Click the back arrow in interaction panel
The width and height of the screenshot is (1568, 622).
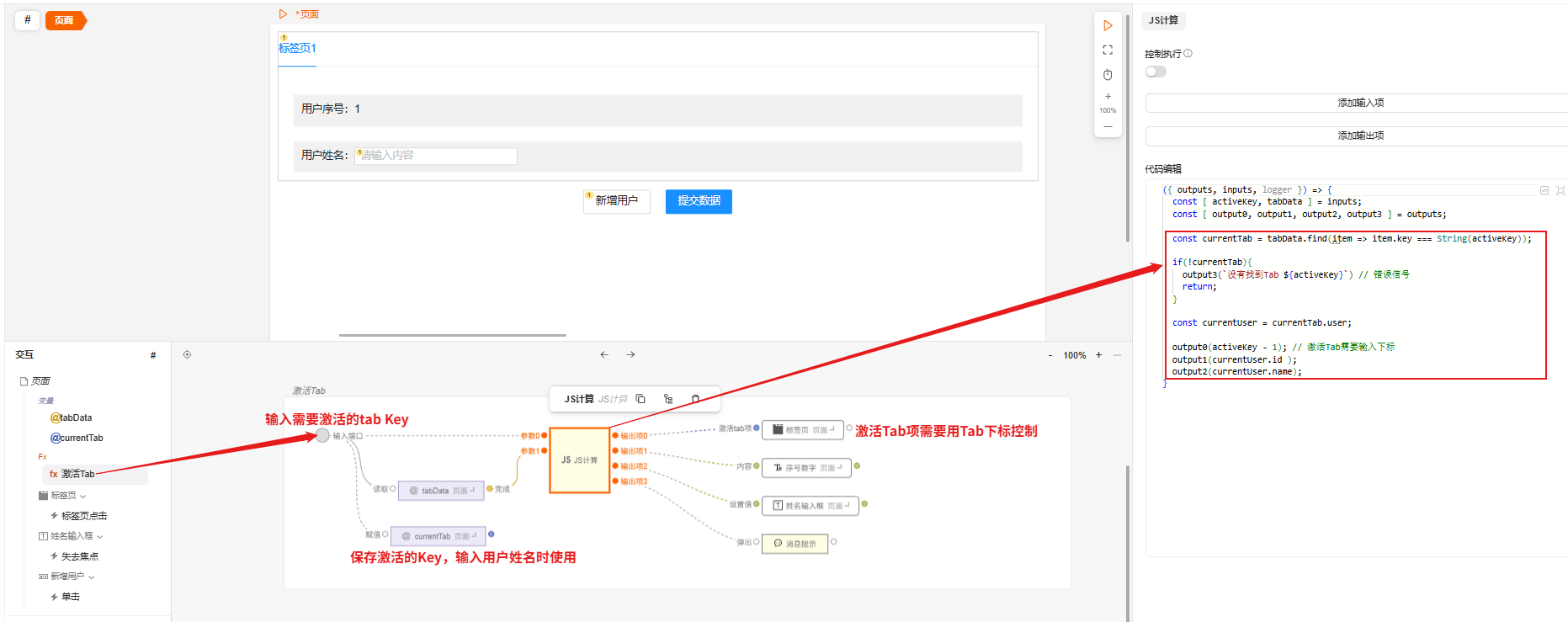[x=604, y=355]
